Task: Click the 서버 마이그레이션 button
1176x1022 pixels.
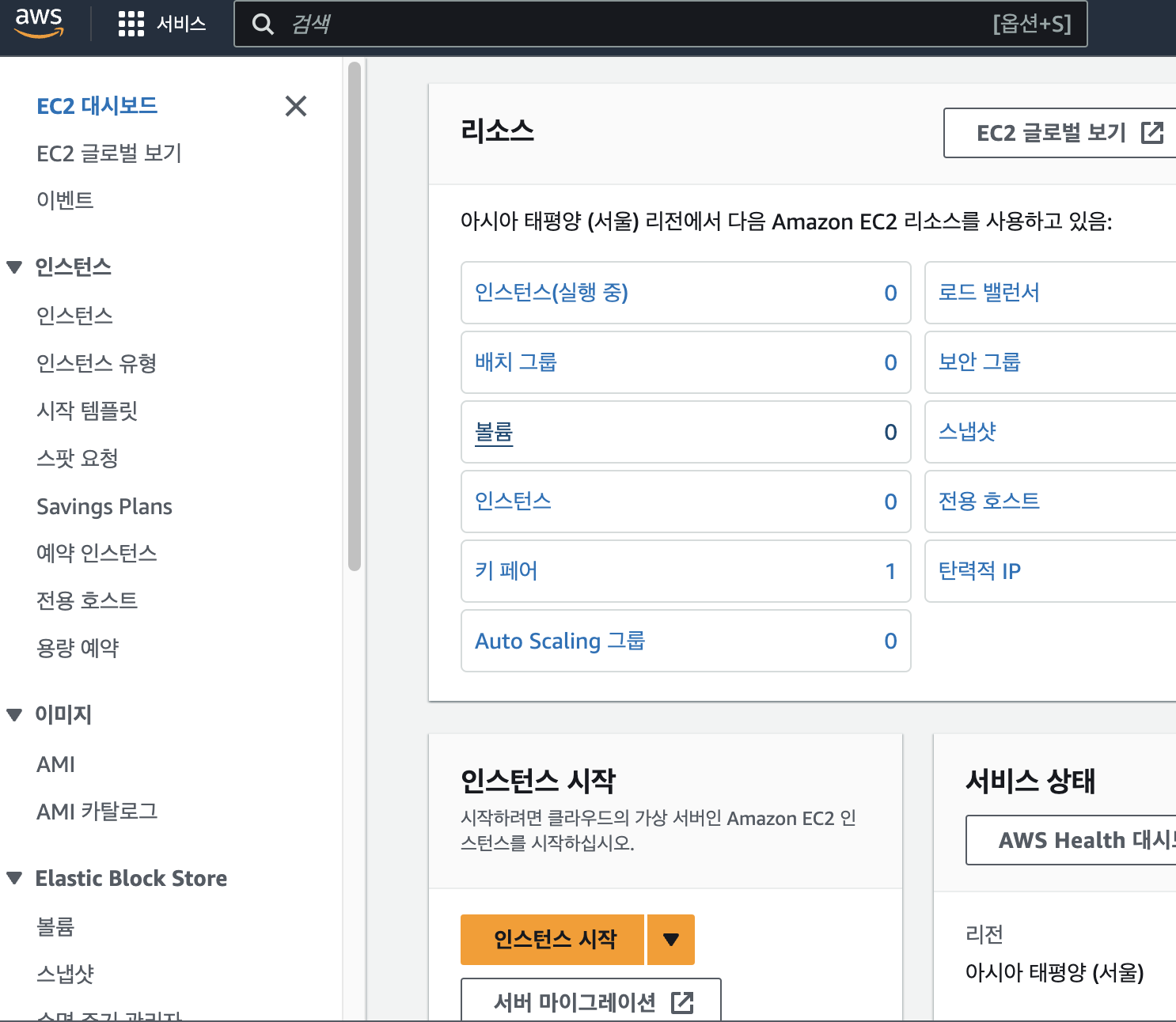Action: point(591,1001)
